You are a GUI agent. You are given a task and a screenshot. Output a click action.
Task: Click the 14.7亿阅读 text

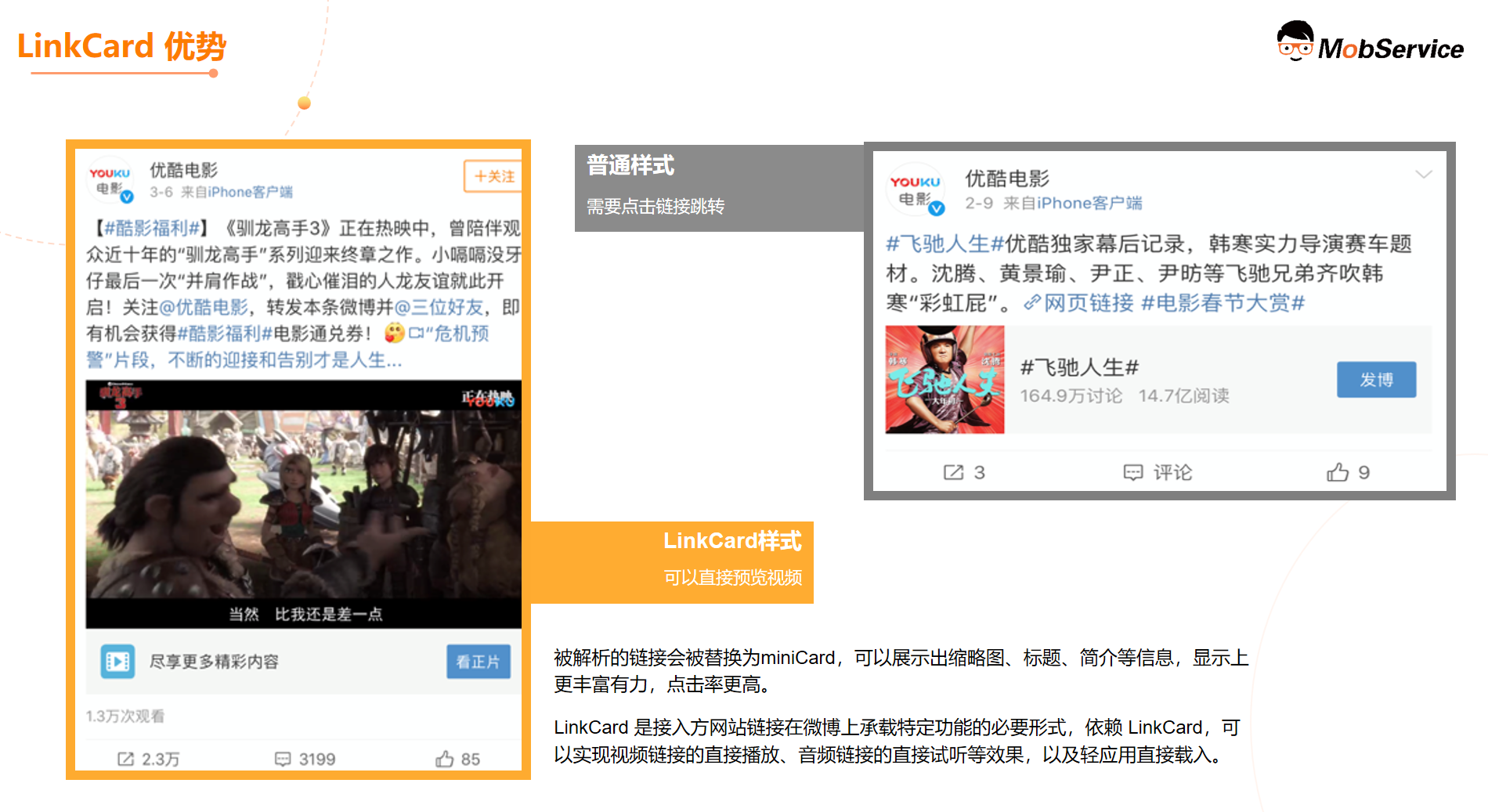(x=1183, y=396)
